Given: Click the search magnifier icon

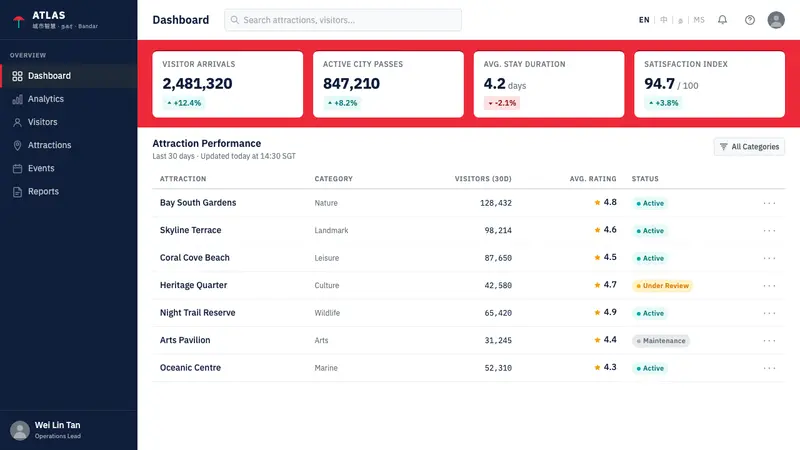Looking at the screenshot, I should pyautogui.click(x=234, y=20).
